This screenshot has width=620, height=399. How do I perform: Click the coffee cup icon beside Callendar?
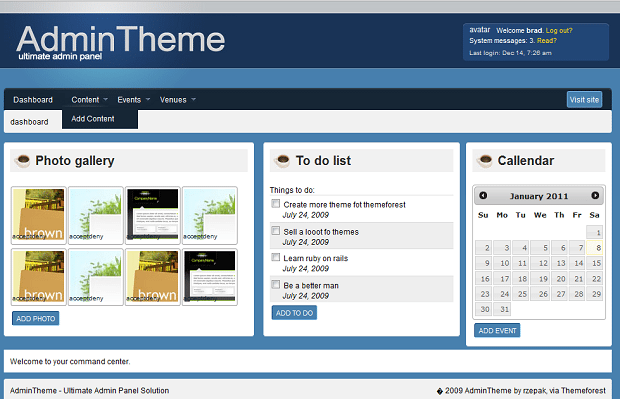point(484,161)
